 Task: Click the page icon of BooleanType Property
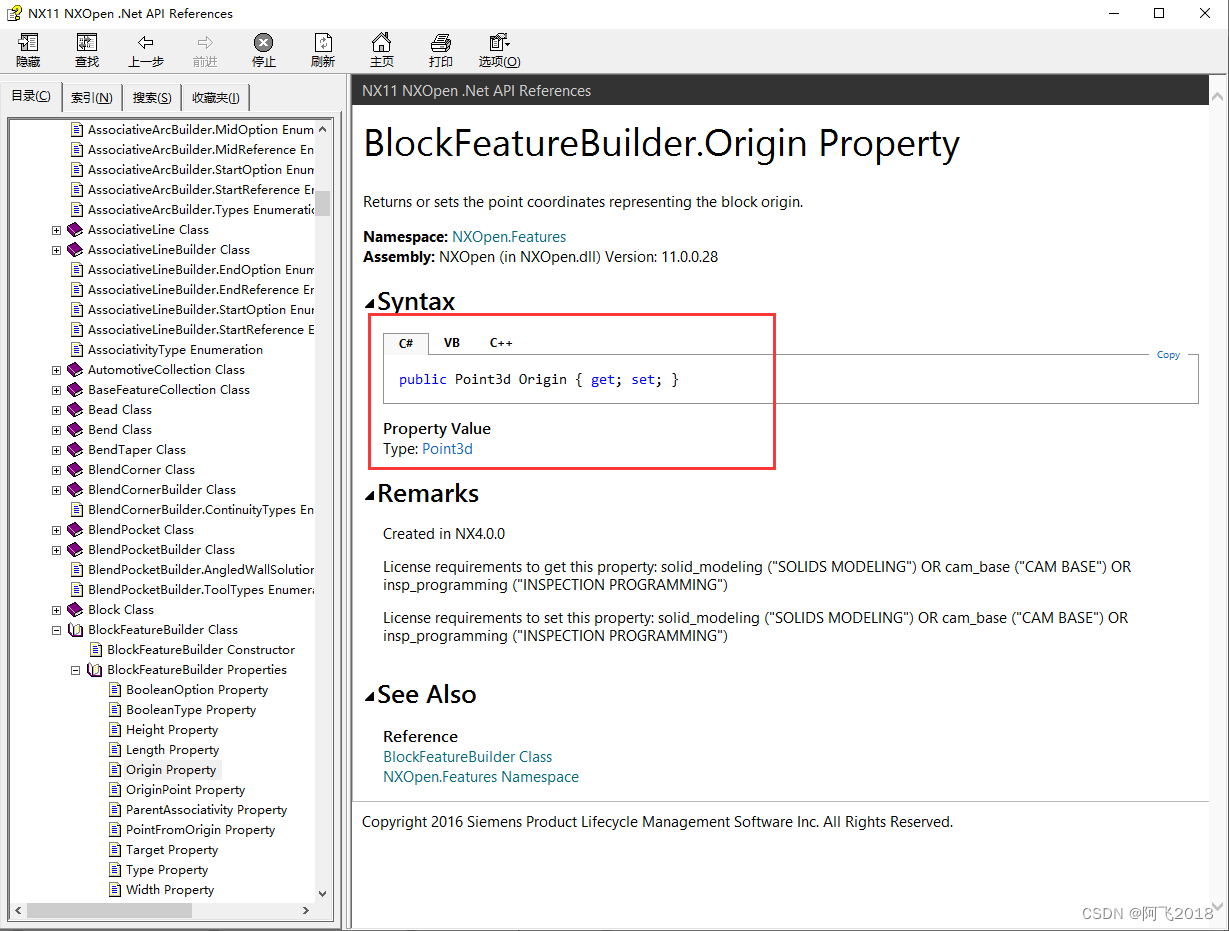click(116, 710)
